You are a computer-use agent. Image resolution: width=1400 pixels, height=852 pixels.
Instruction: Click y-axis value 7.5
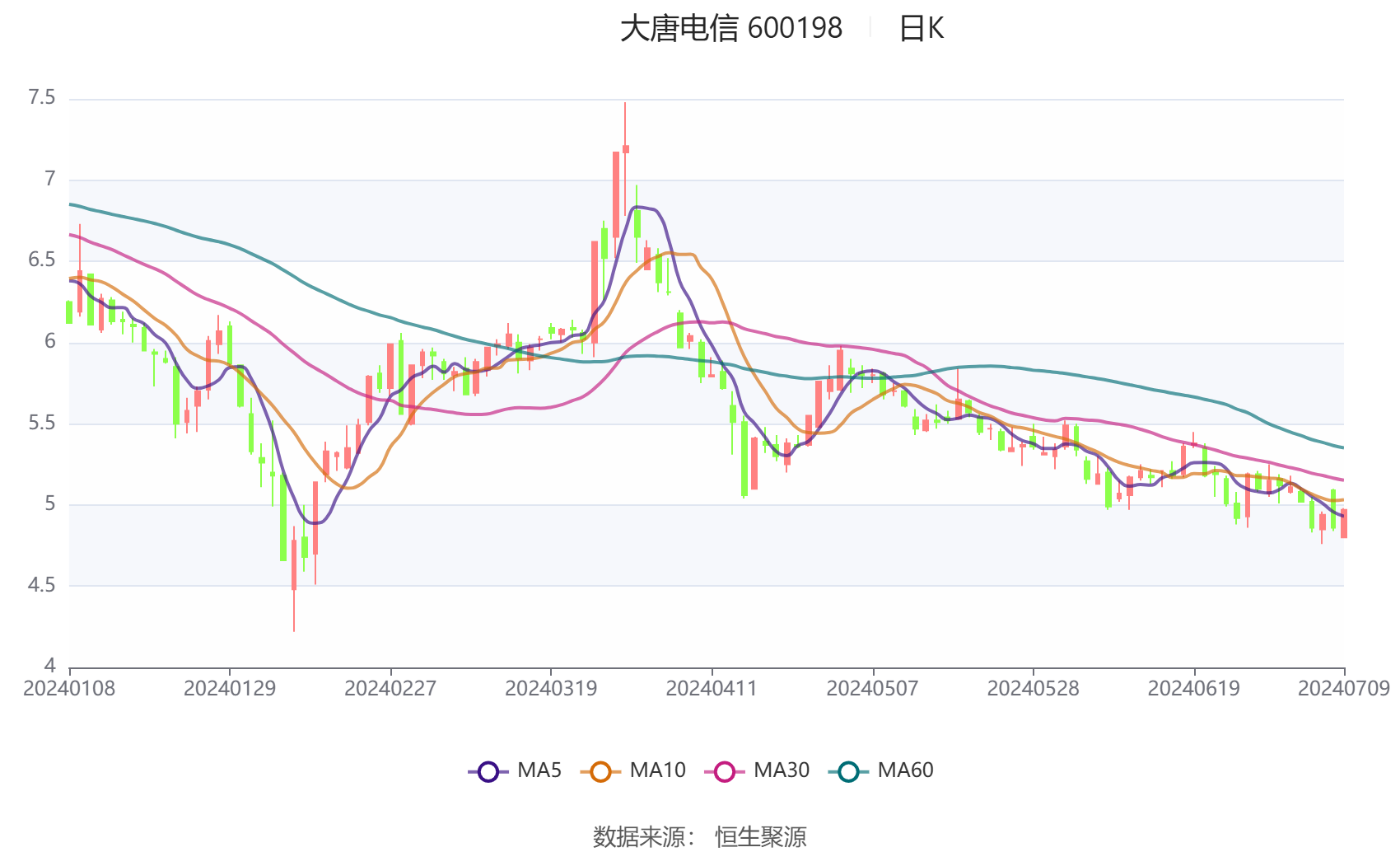pos(42,98)
